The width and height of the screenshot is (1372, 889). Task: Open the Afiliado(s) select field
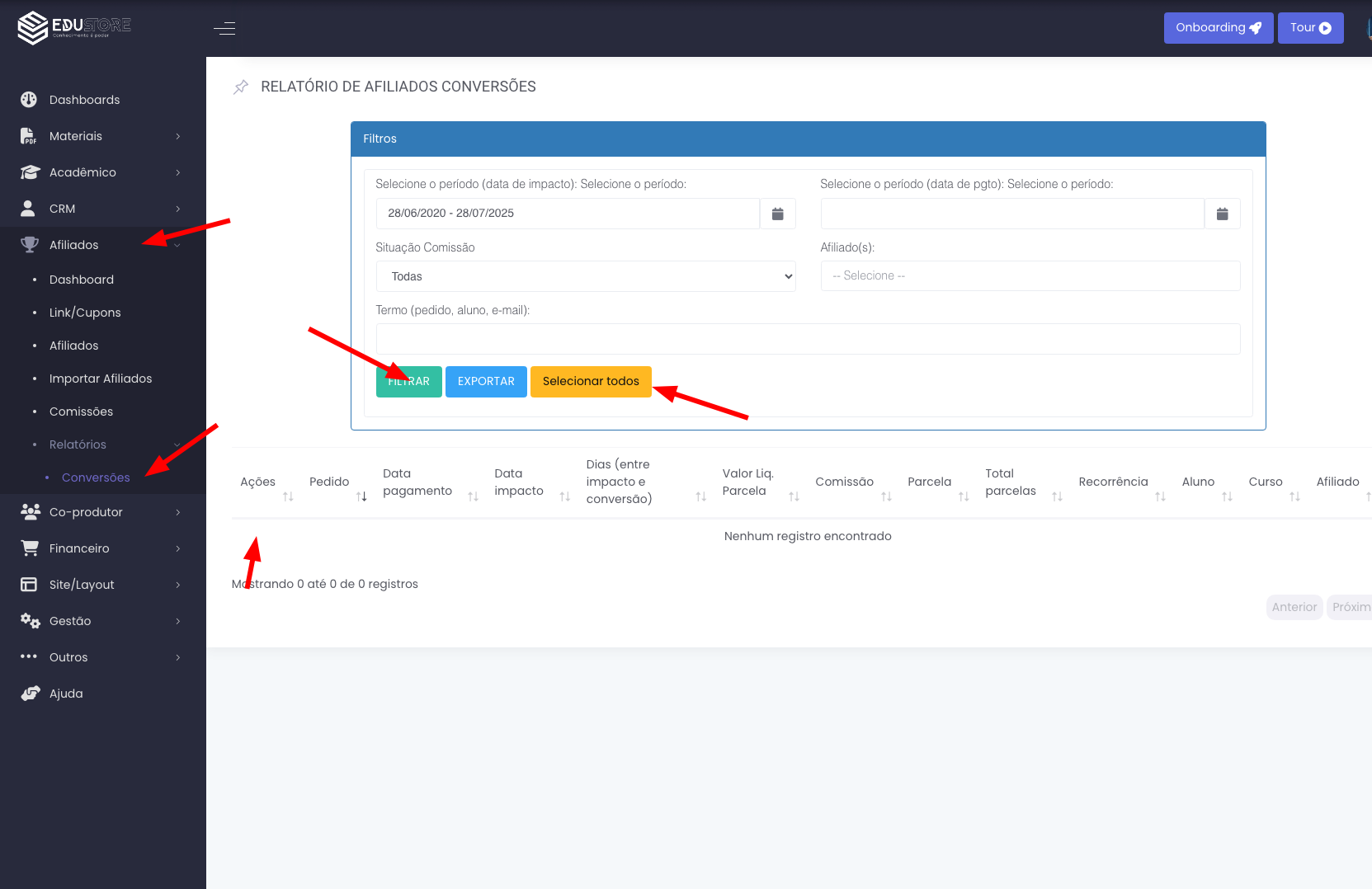point(1030,276)
